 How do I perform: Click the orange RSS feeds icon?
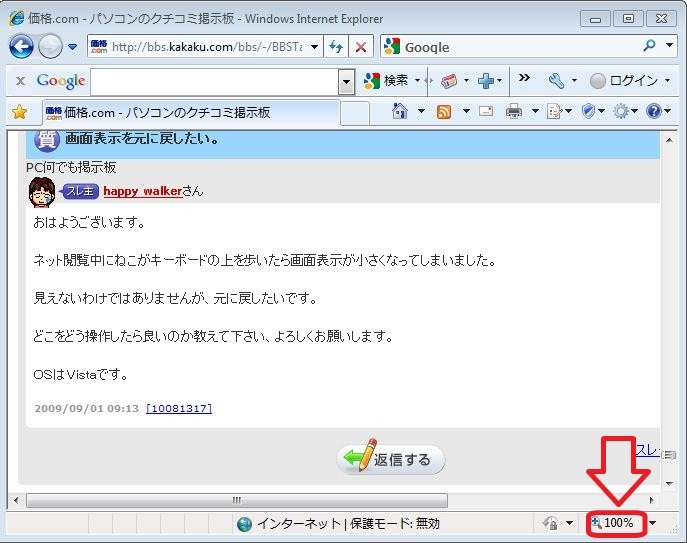coord(444,112)
